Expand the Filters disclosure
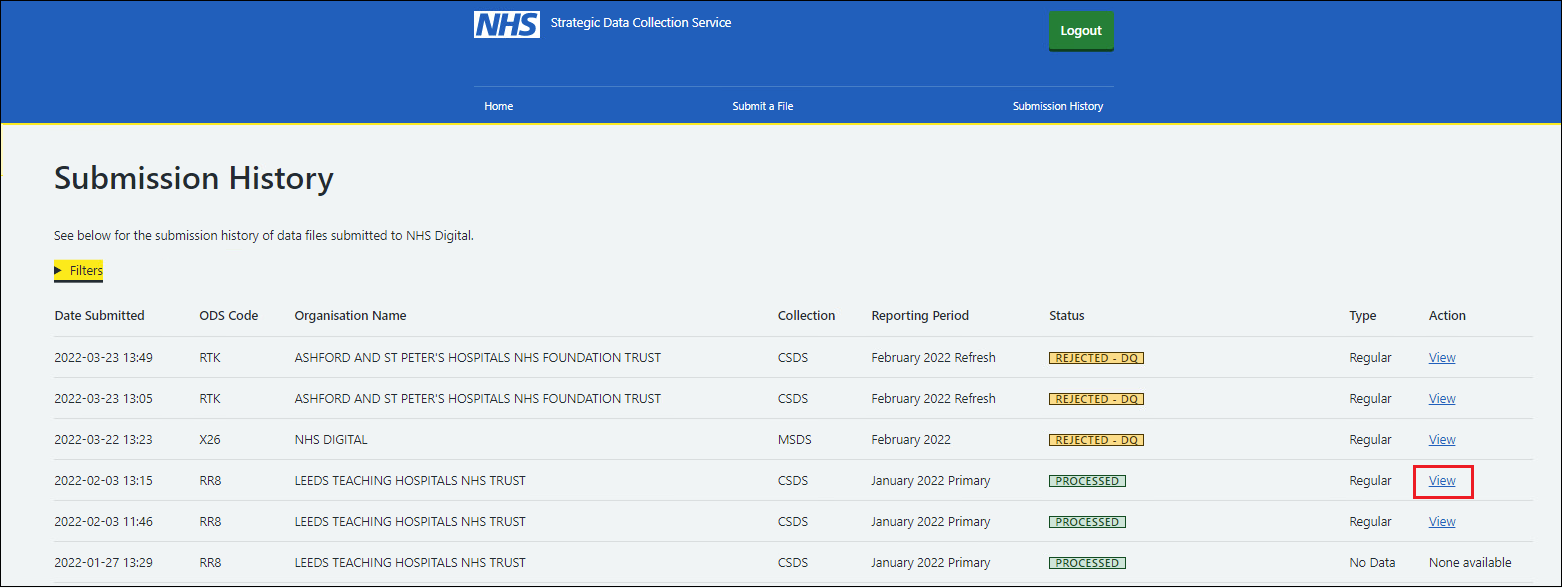 (78, 271)
